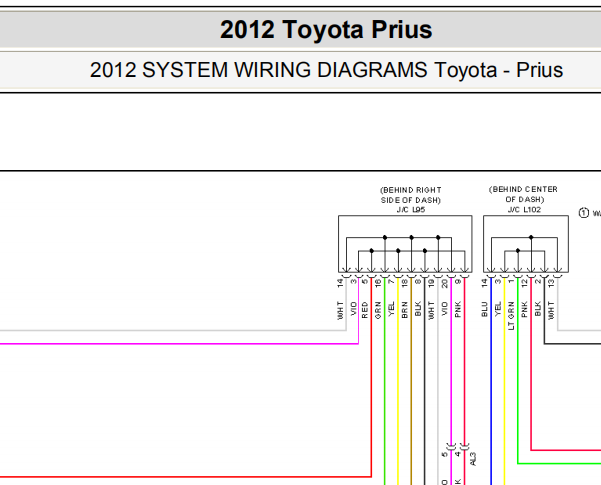This screenshot has height=485, width=601.
Task: Click the "(BEHIND RIGHT SIDE OF DASH)" note
Action: tap(411, 195)
